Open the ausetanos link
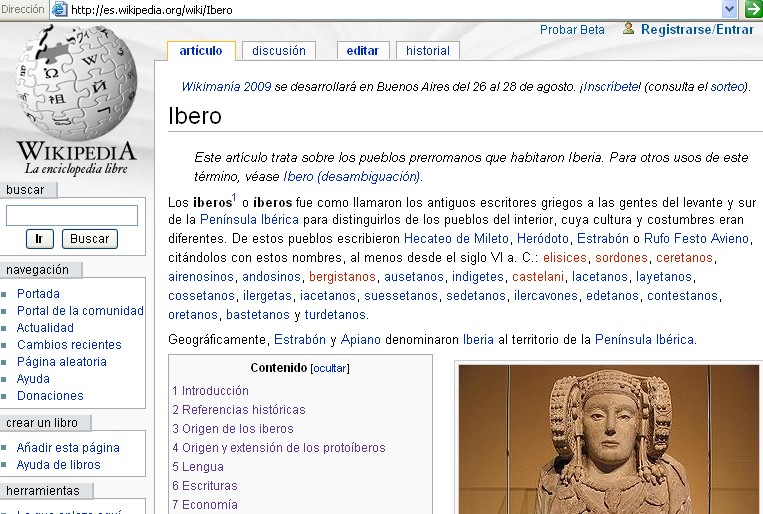This screenshot has height=514, width=763. tap(414, 276)
